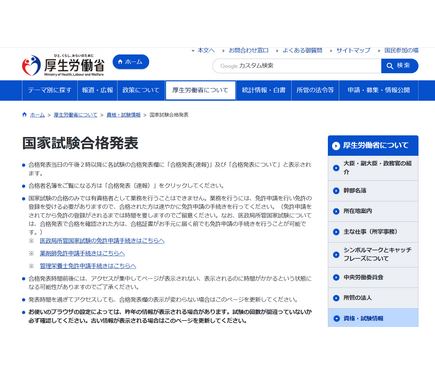Click breadcrumb text 国家試験合格発表
This screenshot has width=435, height=375.
point(169,115)
